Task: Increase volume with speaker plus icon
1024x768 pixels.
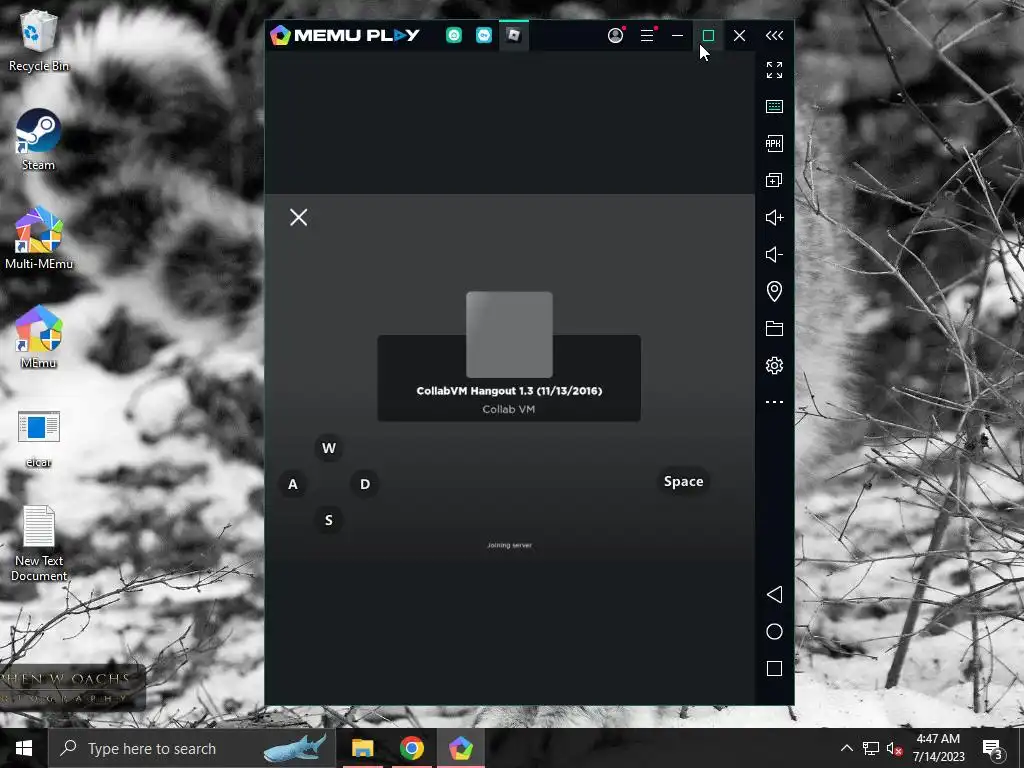Action: [x=775, y=217]
